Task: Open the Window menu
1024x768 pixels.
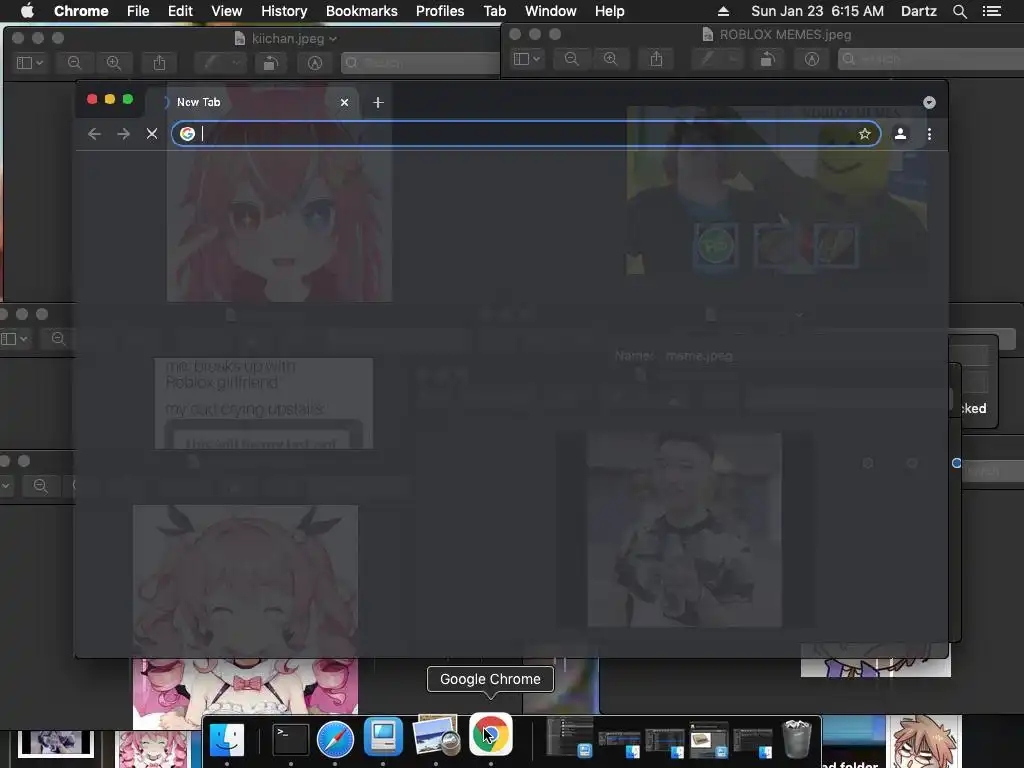Action: [x=551, y=11]
